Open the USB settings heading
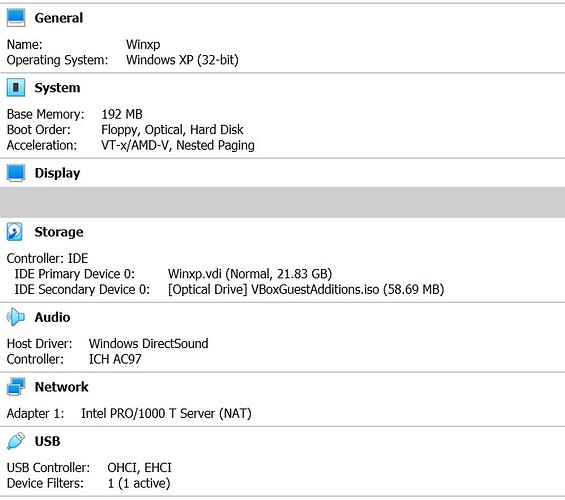 coord(47,441)
